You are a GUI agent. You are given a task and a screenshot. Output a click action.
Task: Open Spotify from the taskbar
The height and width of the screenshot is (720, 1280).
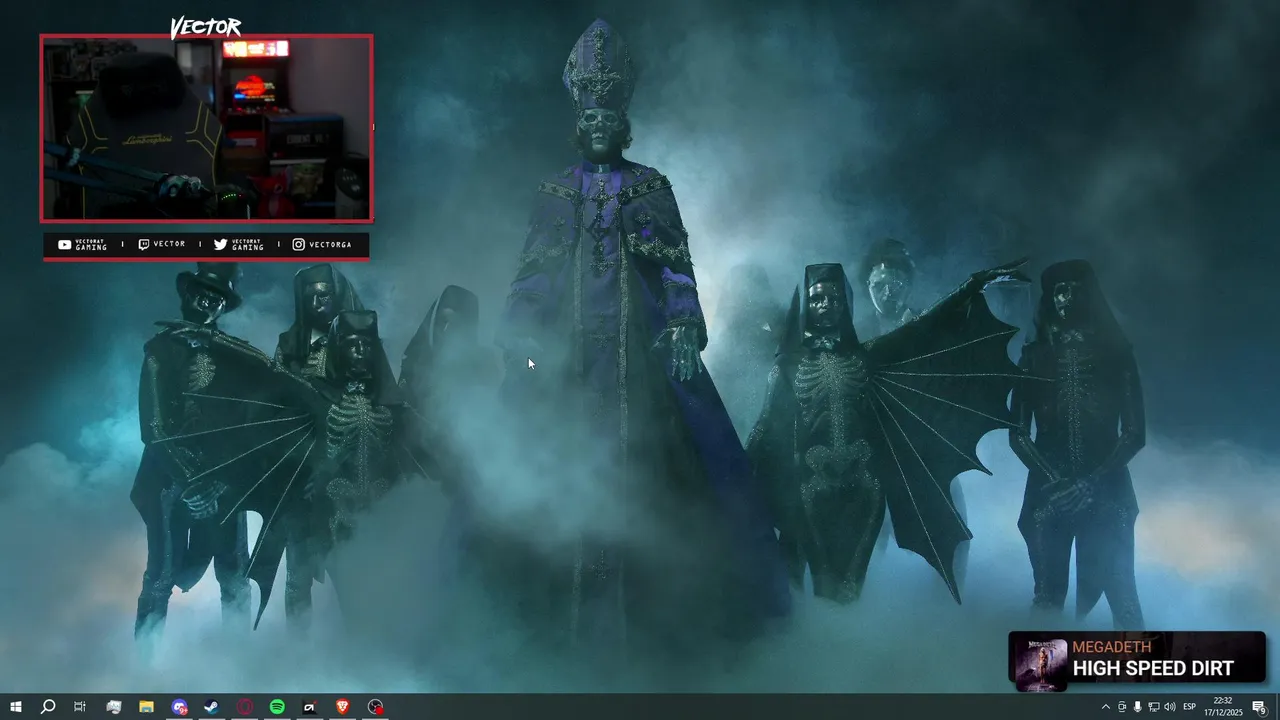277,707
